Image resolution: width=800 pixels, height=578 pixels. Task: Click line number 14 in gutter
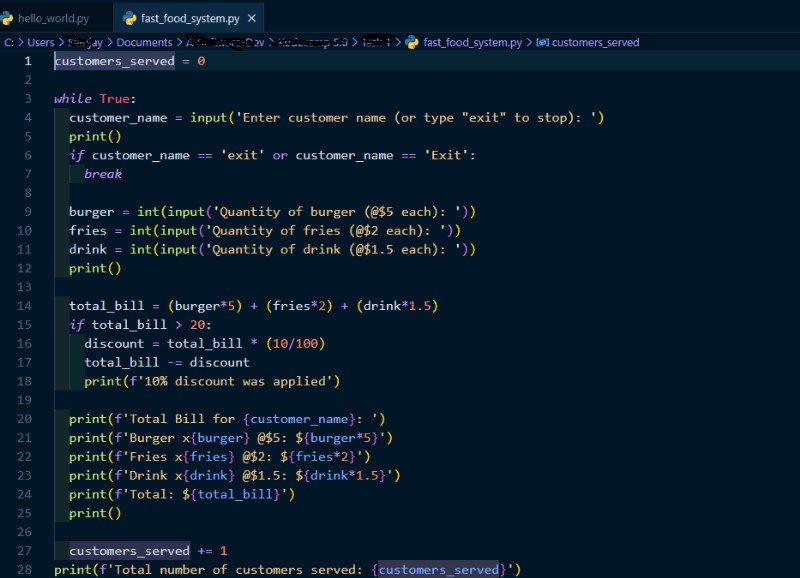24,306
